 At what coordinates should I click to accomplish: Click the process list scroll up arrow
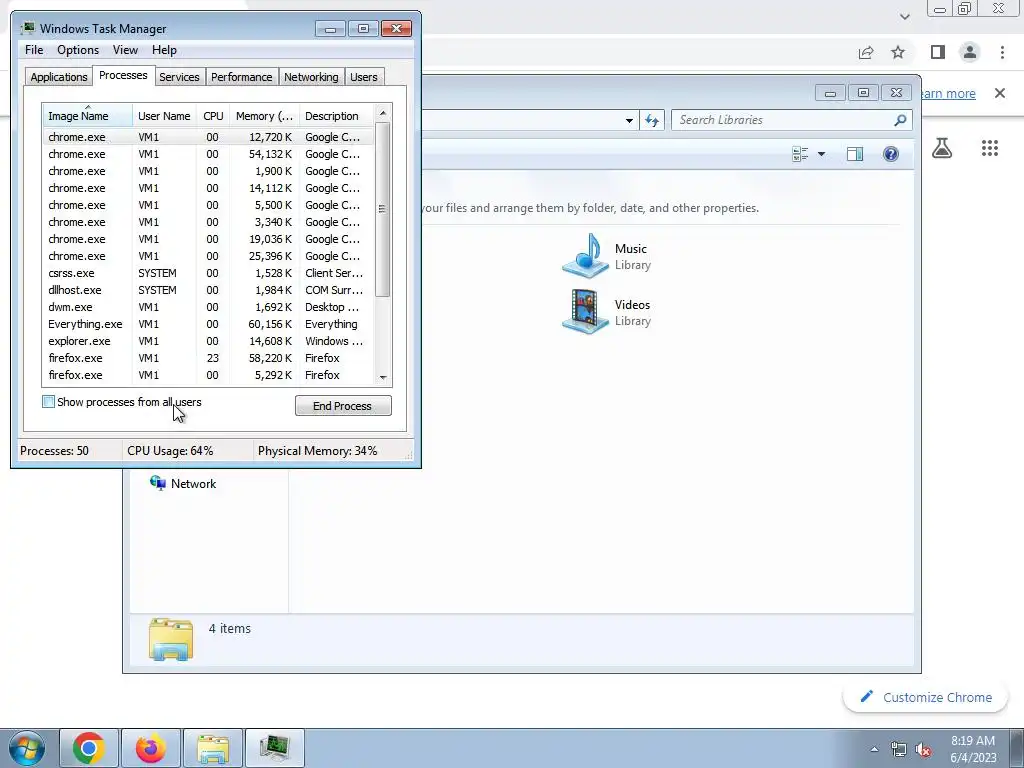383,113
